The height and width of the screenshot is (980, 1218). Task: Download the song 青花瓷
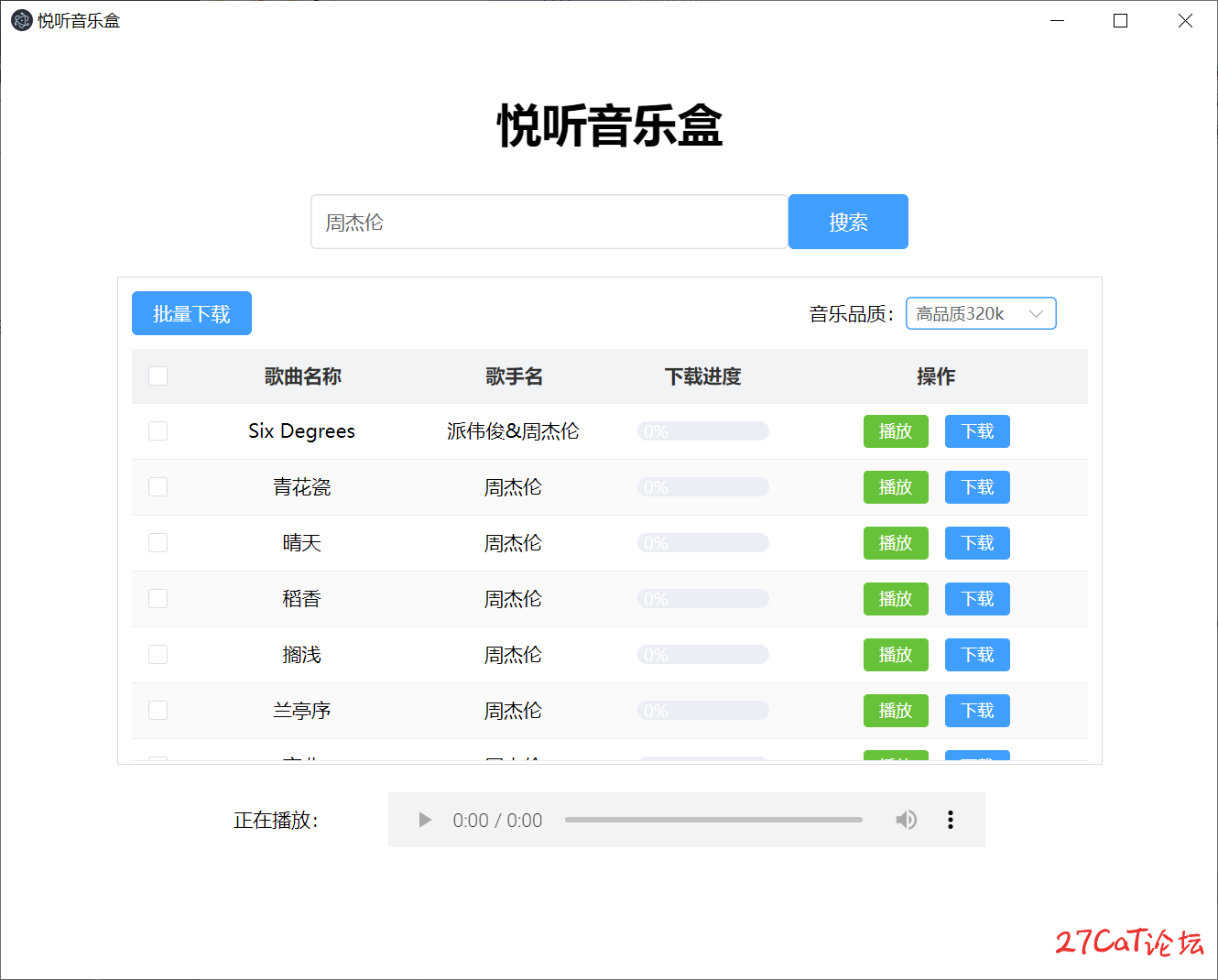coord(977,487)
